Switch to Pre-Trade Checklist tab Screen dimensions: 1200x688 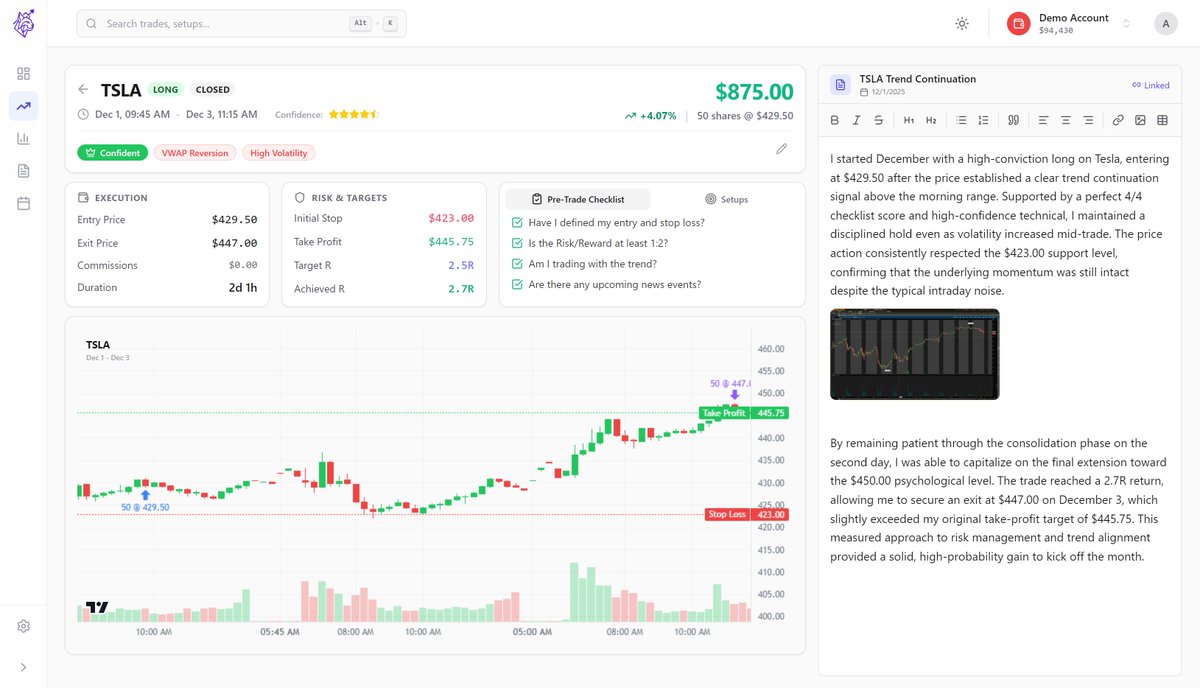578,199
